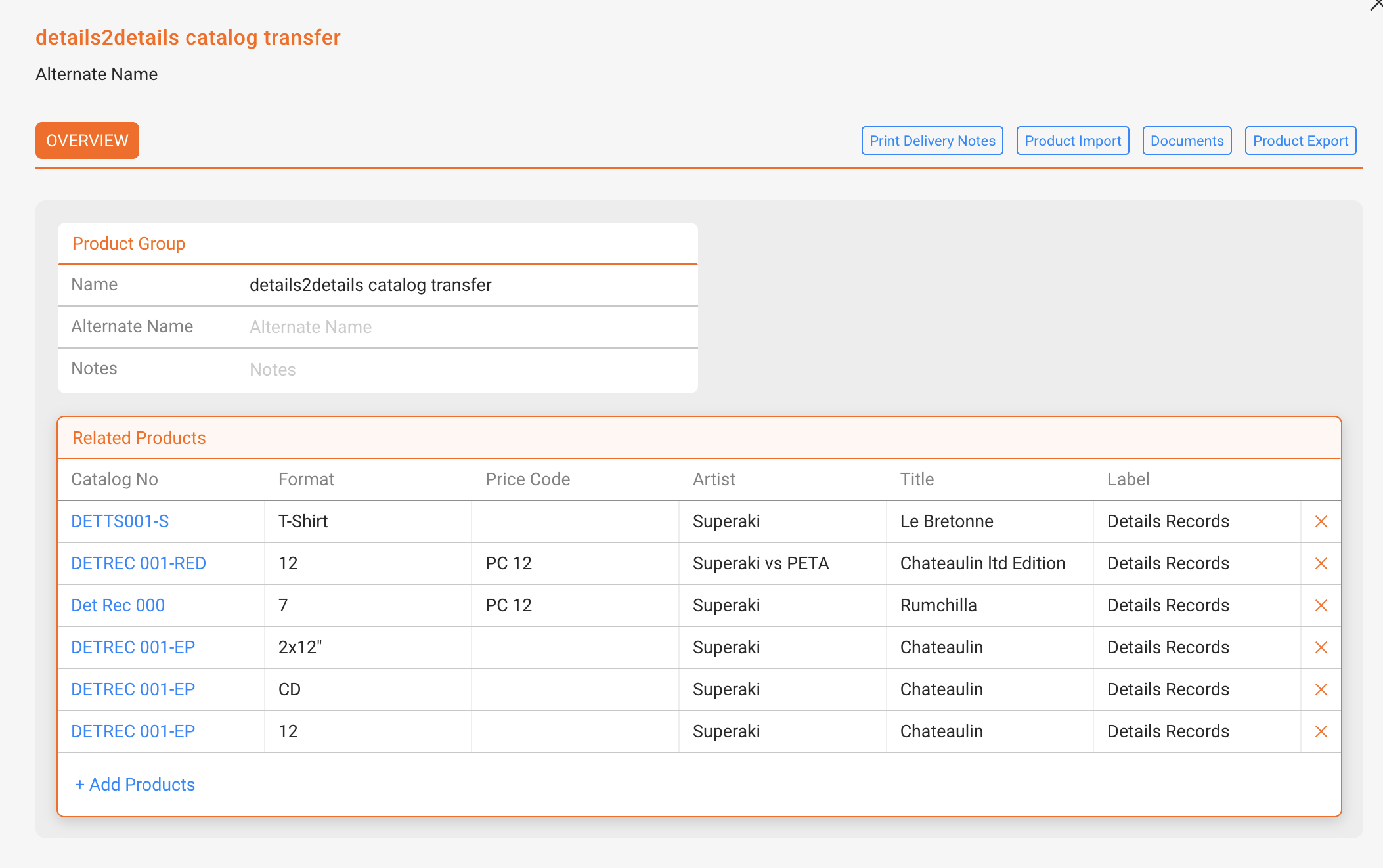1383x868 pixels.
Task: Remove the DETTS001-S product row
Action: coord(1321,521)
